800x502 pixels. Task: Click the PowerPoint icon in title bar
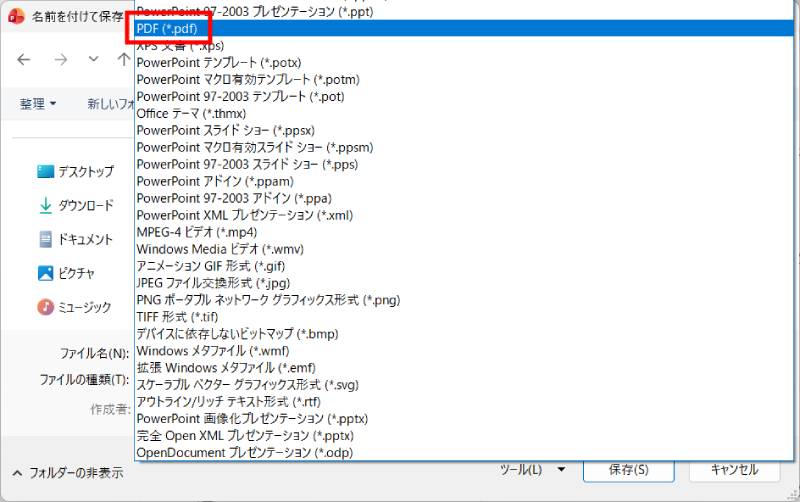click(16, 16)
